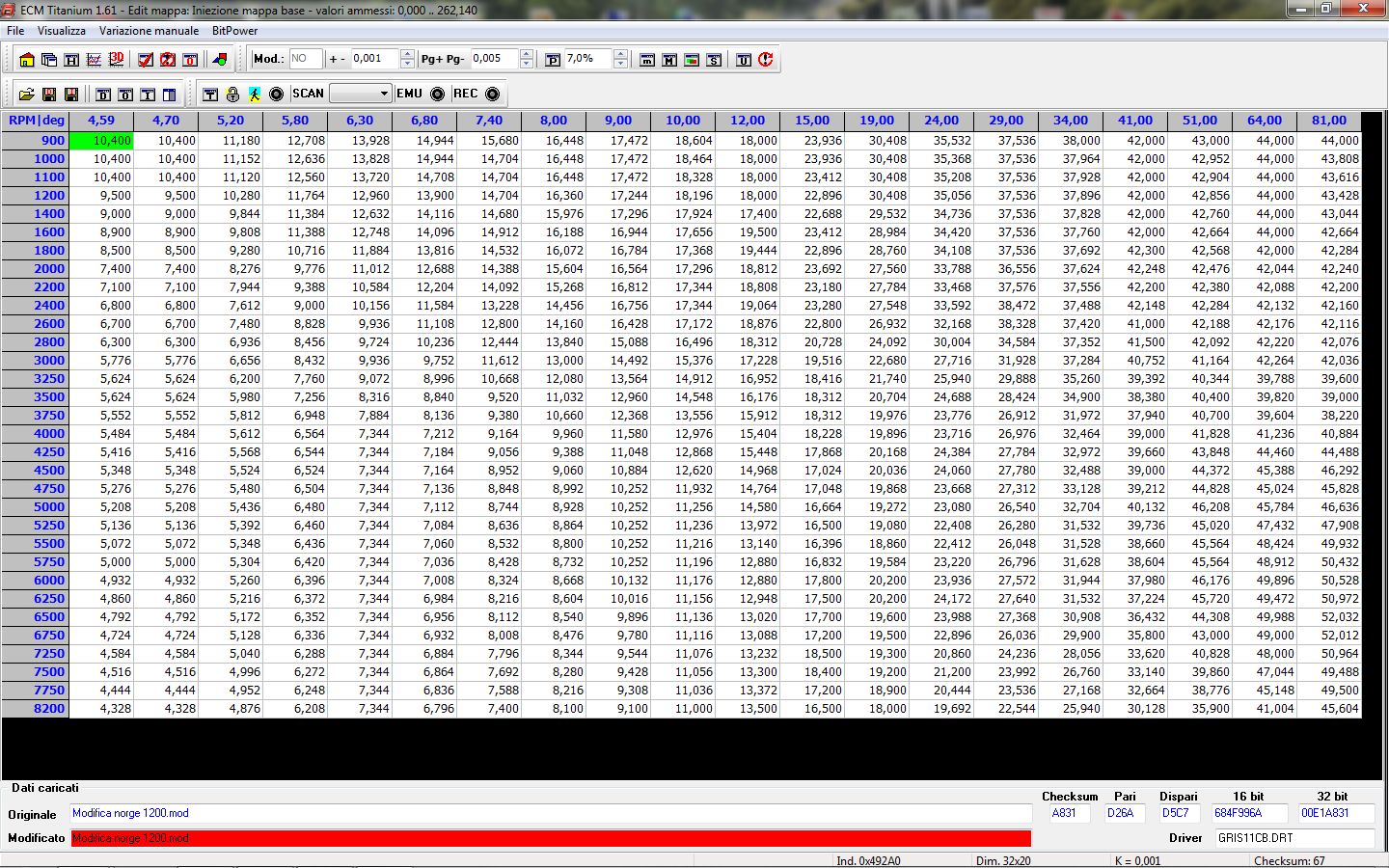The height and width of the screenshot is (868, 1389).
Task: Click the capital M icon
Action: [669, 60]
